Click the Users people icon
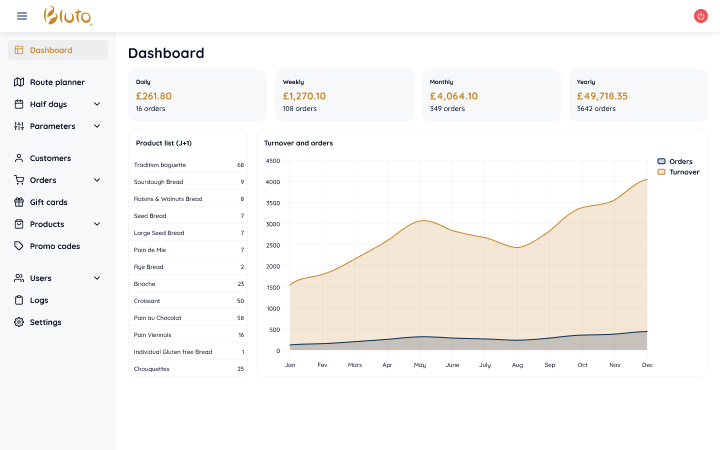This screenshot has width=720, height=450. tap(19, 278)
